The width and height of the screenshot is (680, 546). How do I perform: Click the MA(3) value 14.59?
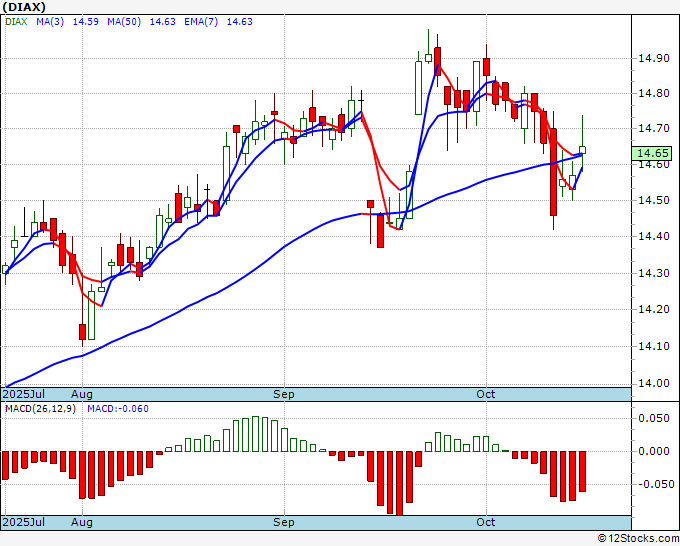click(x=85, y=22)
